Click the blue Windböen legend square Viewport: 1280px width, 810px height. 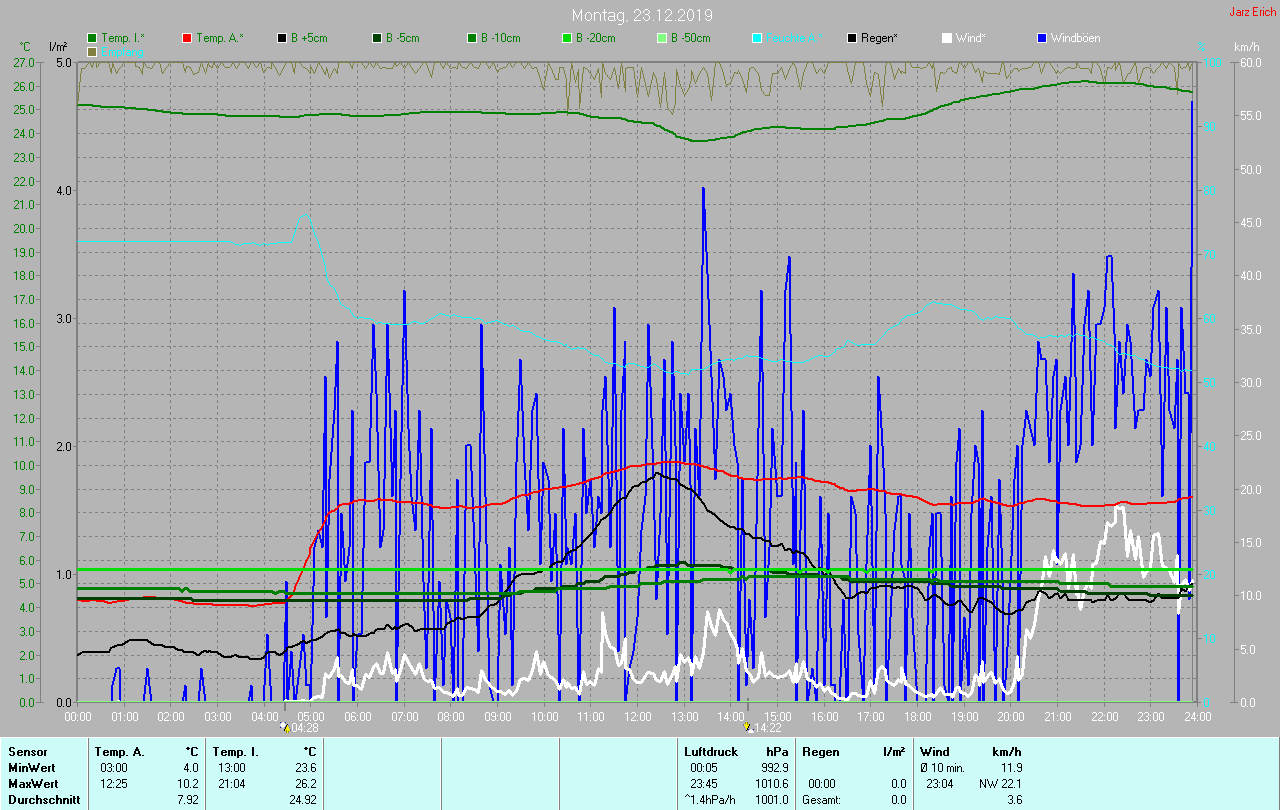coord(1042,38)
